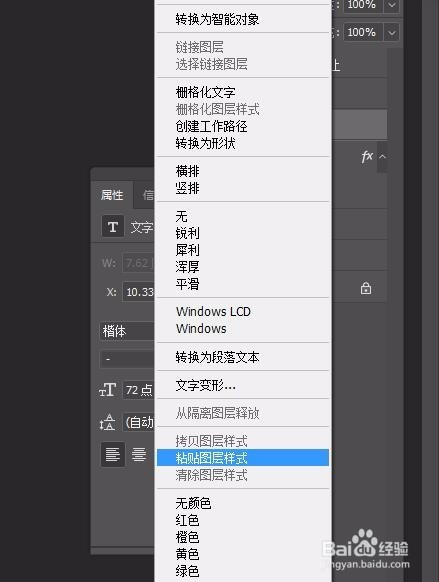Viewport: 439px width, 582px height.
Task: Choose 创建工作路径 menu item
Action: [243, 126]
